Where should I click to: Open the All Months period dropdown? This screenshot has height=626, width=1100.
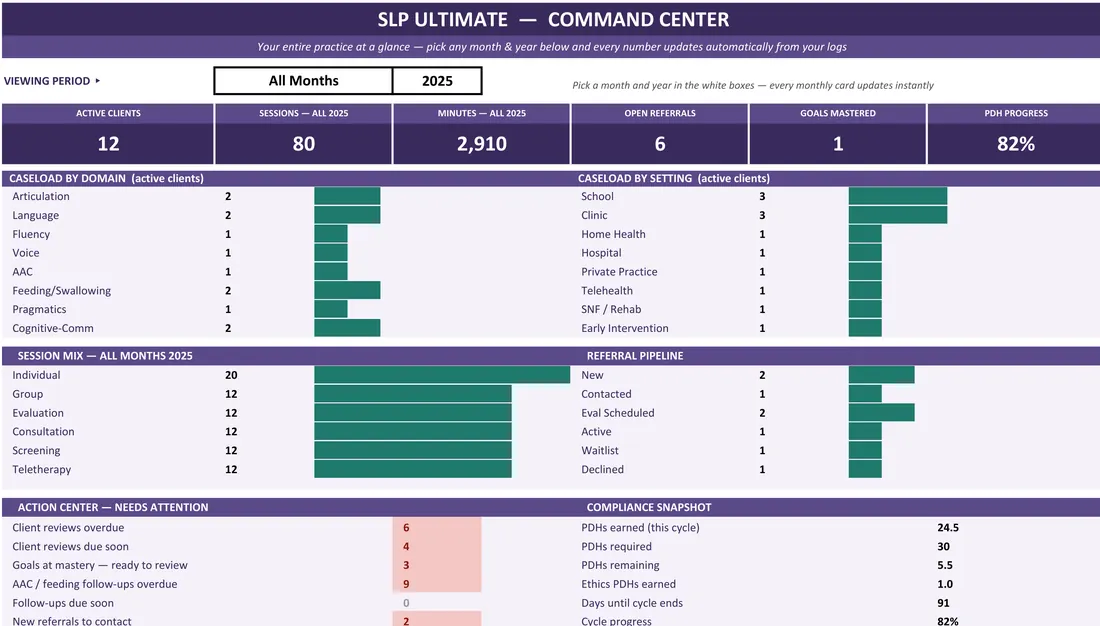303,81
